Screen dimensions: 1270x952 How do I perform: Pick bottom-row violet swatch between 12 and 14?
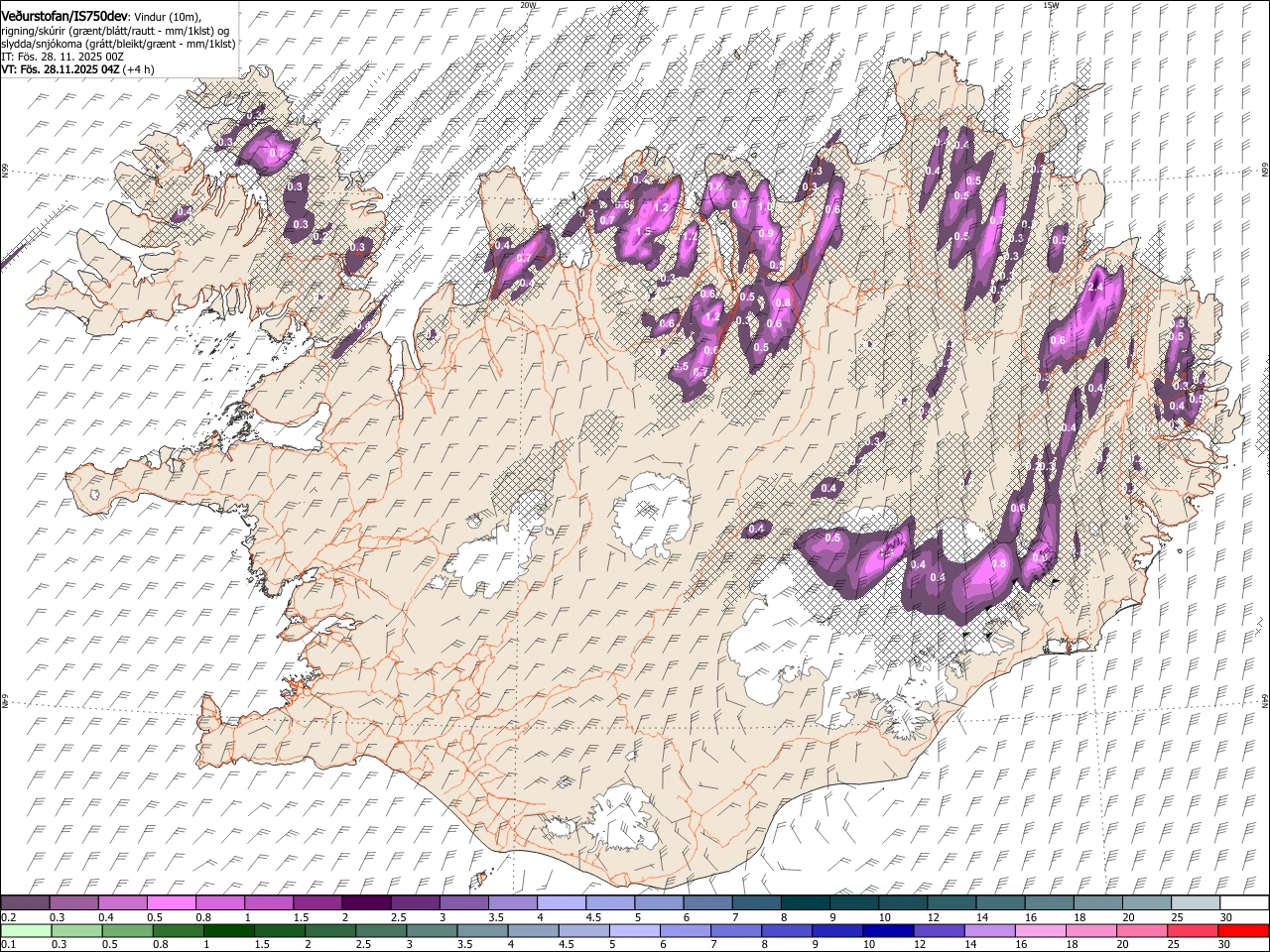pyautogui.click(x=939, y=931)
